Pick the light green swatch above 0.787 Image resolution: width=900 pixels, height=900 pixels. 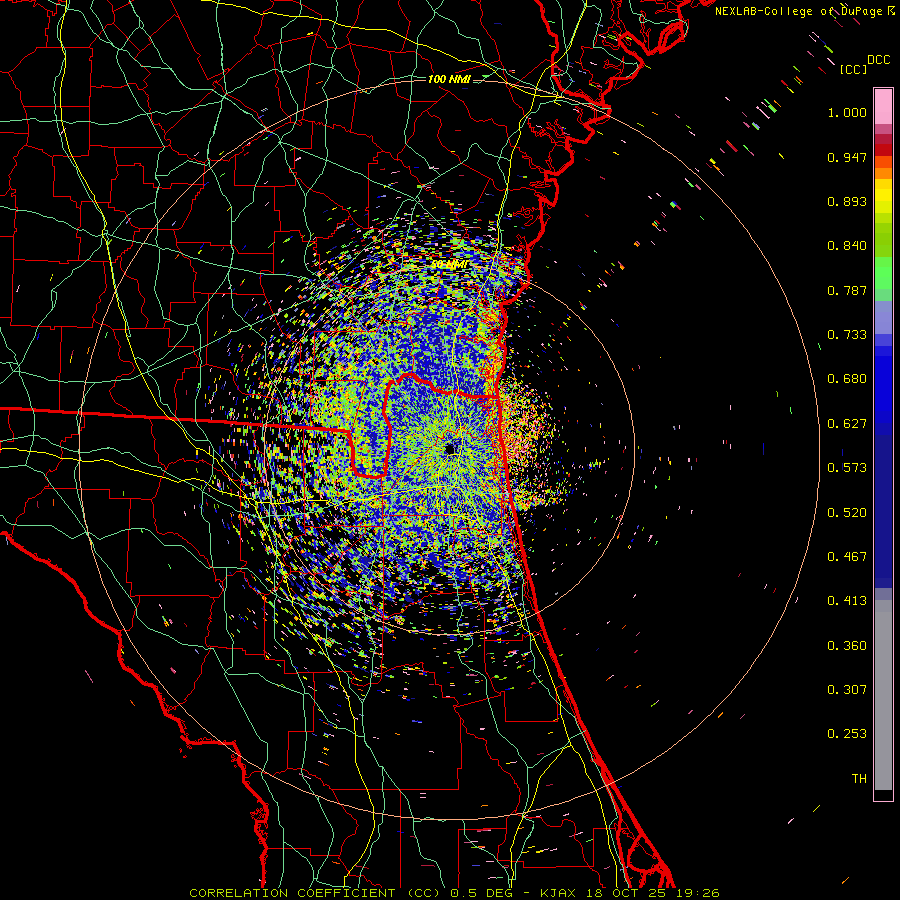click(x=883, y=273)
